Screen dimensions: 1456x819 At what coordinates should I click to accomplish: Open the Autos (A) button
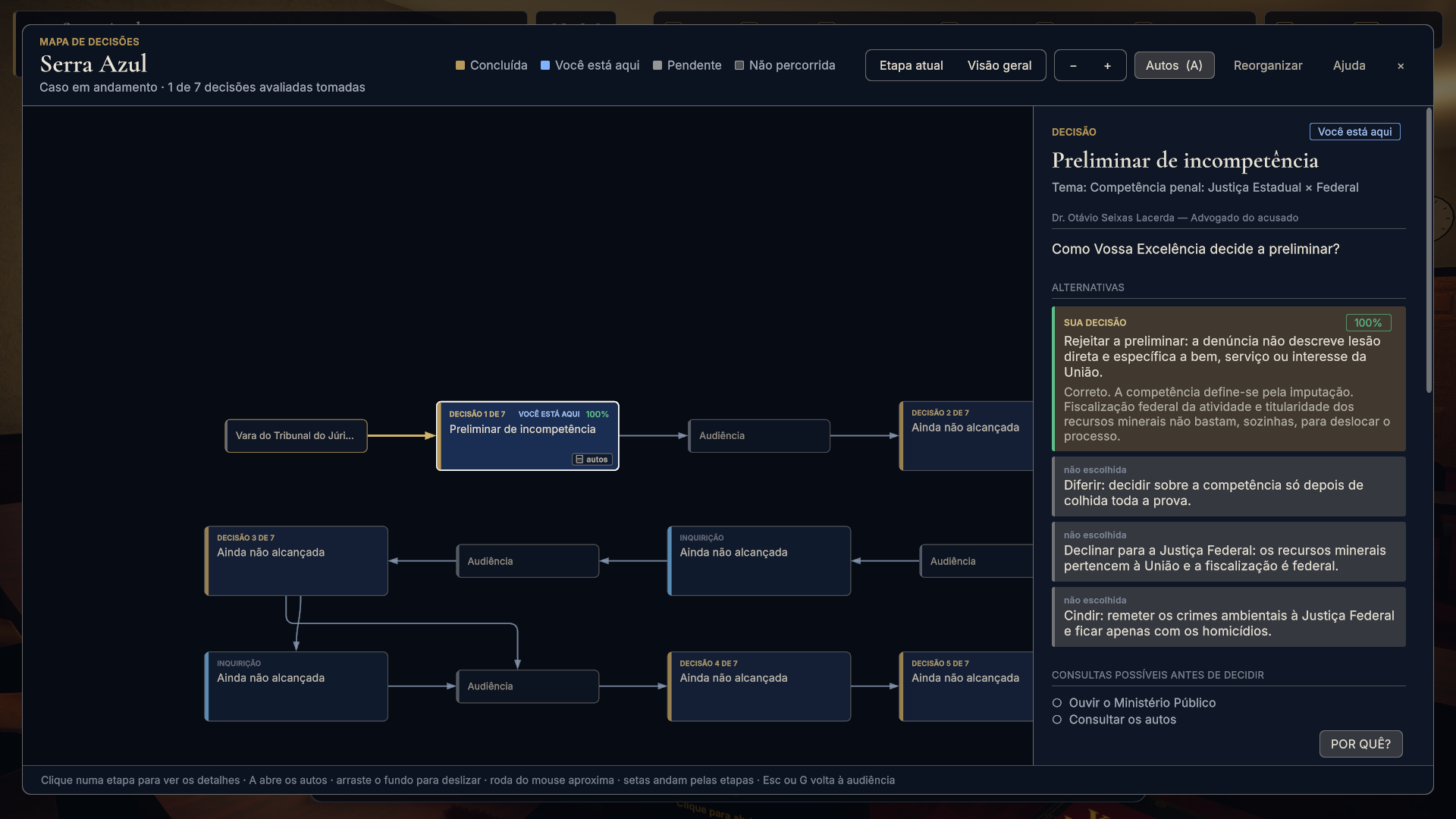[1174, 66]
